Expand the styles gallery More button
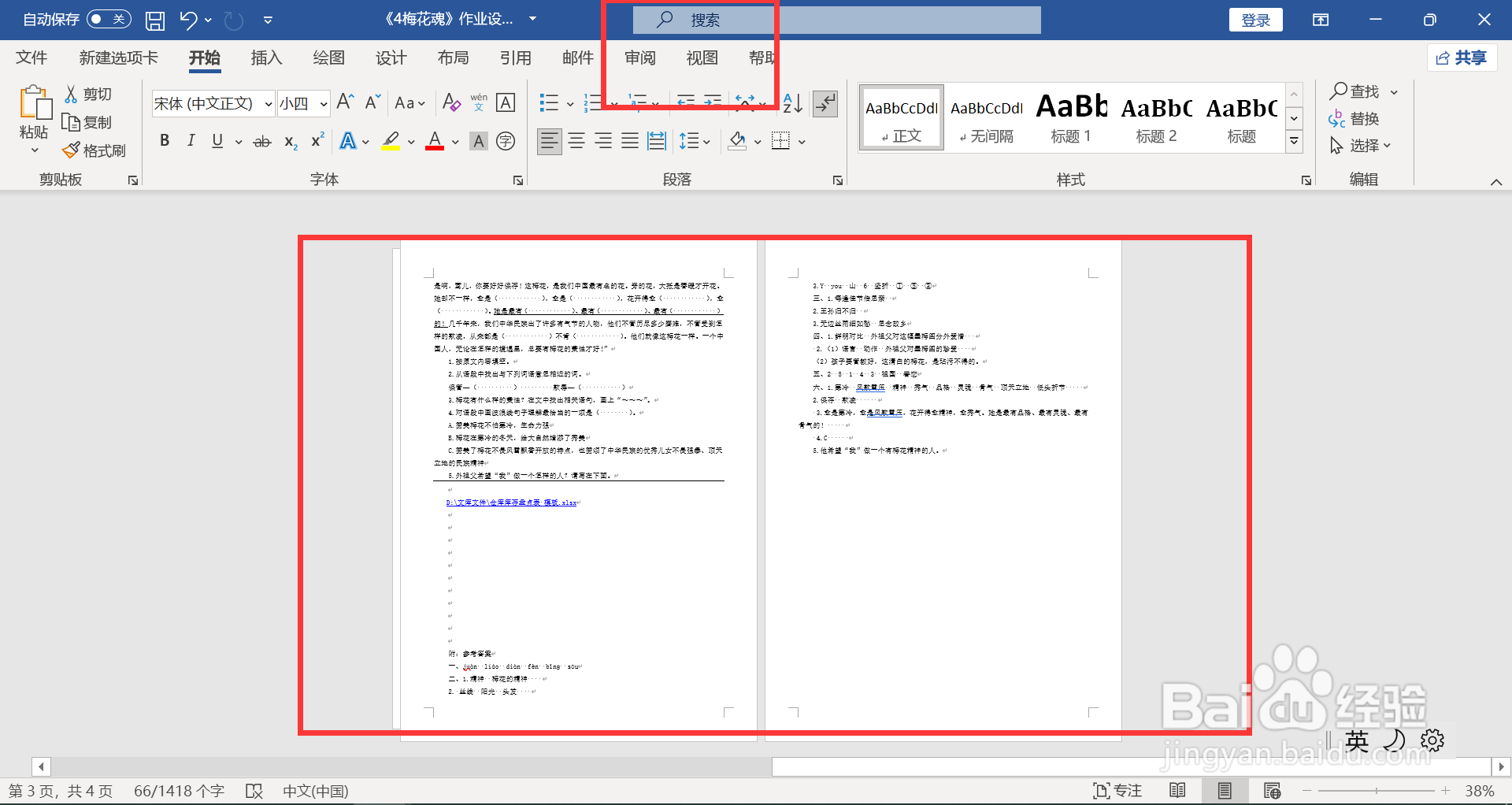This screenshot has height=805, width=1512. coord(1294,142)
